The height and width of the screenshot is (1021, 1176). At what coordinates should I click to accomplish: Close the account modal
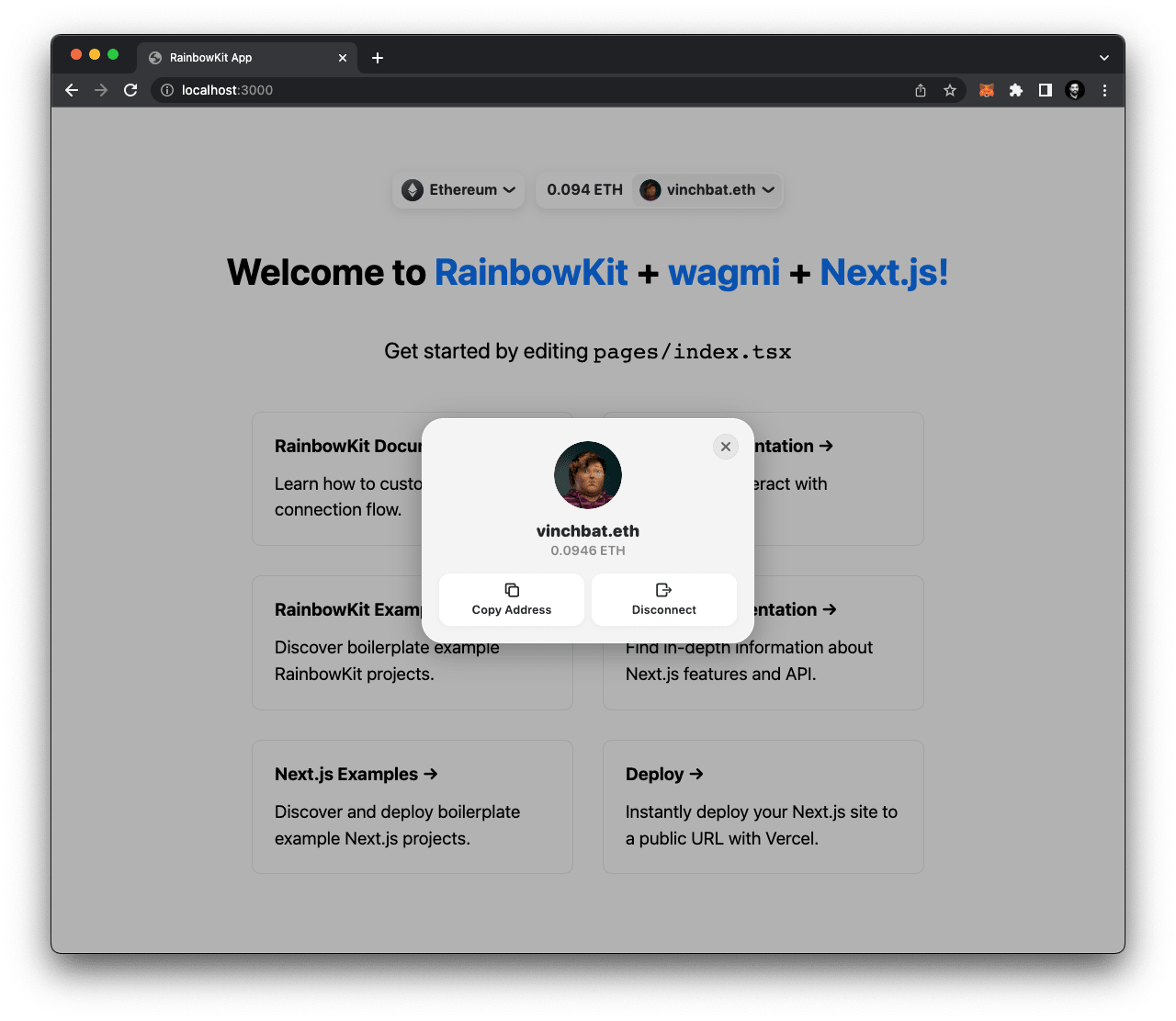[726, 447]
